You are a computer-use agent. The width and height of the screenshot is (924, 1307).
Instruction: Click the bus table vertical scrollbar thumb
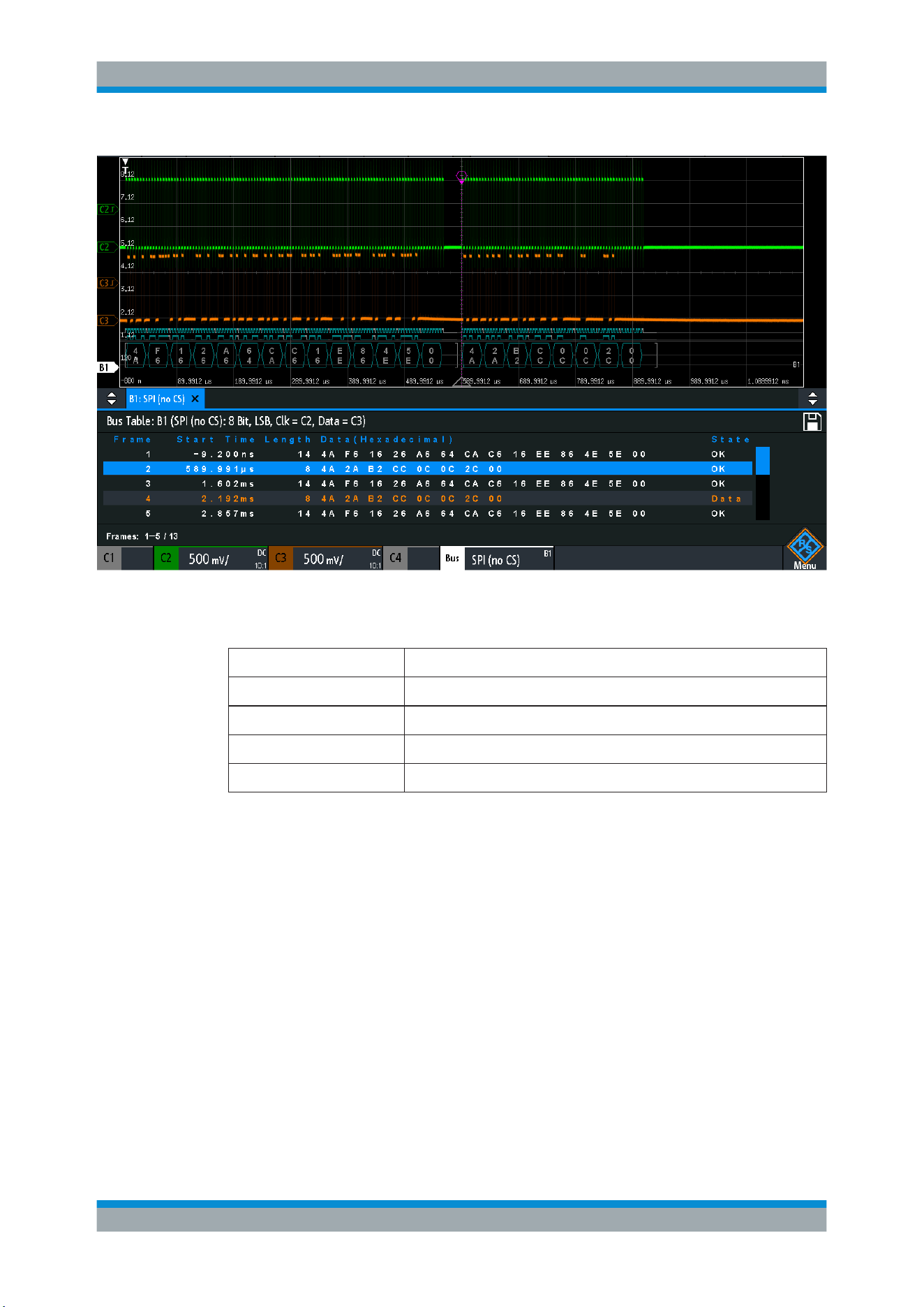pyautogui.click(x=762, y=461)
